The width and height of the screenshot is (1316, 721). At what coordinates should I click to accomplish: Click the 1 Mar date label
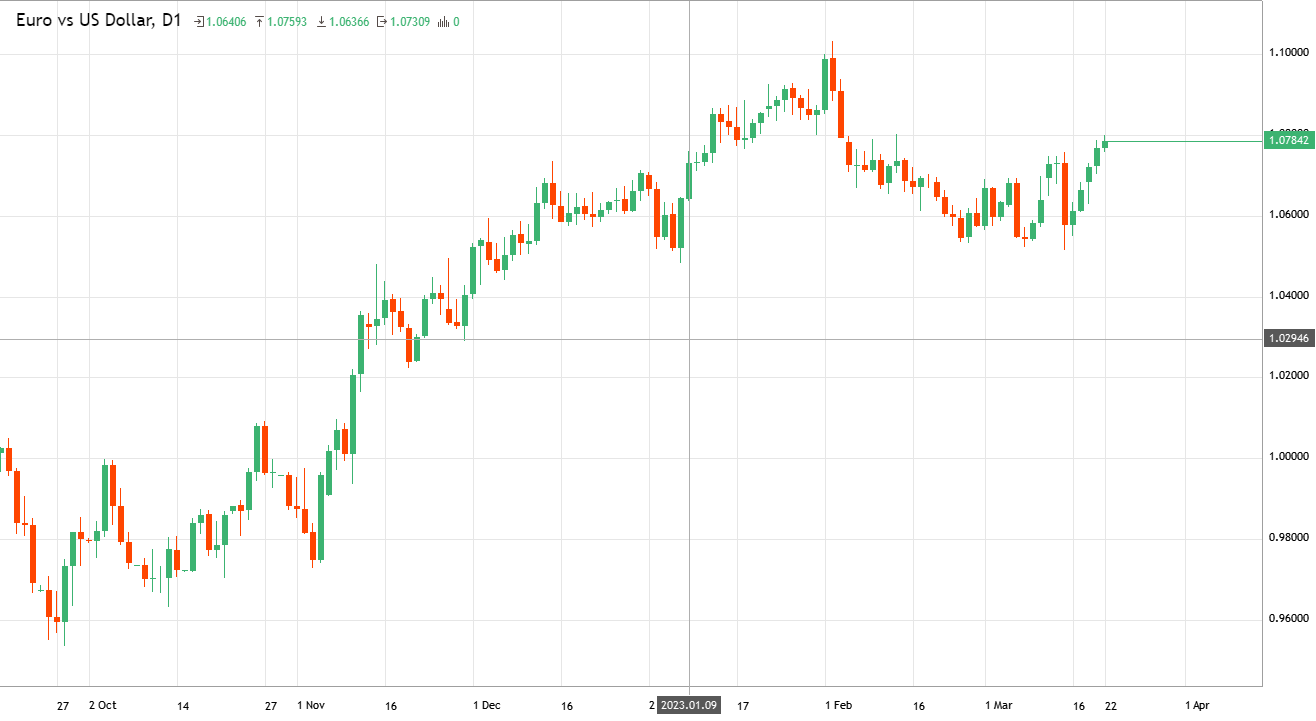(998, 705)
